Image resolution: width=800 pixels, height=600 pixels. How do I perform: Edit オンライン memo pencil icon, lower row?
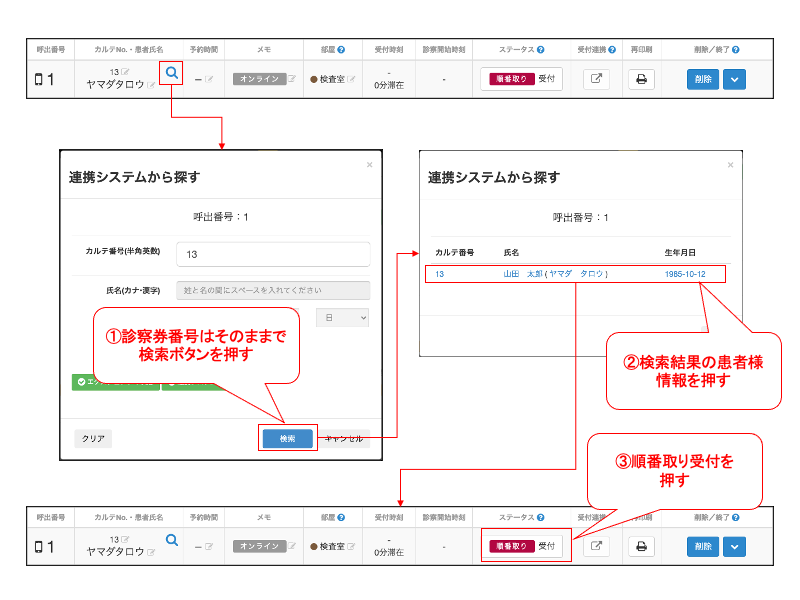(292, 546)
